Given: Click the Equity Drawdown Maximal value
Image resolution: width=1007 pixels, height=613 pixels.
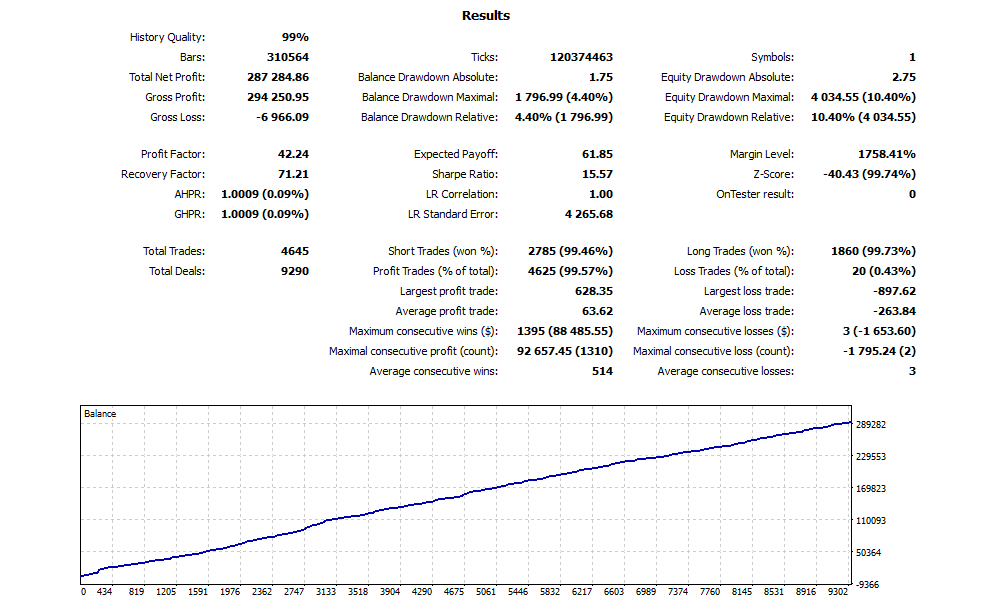Looking at the screenshot, I should click(x=863, y=97).
